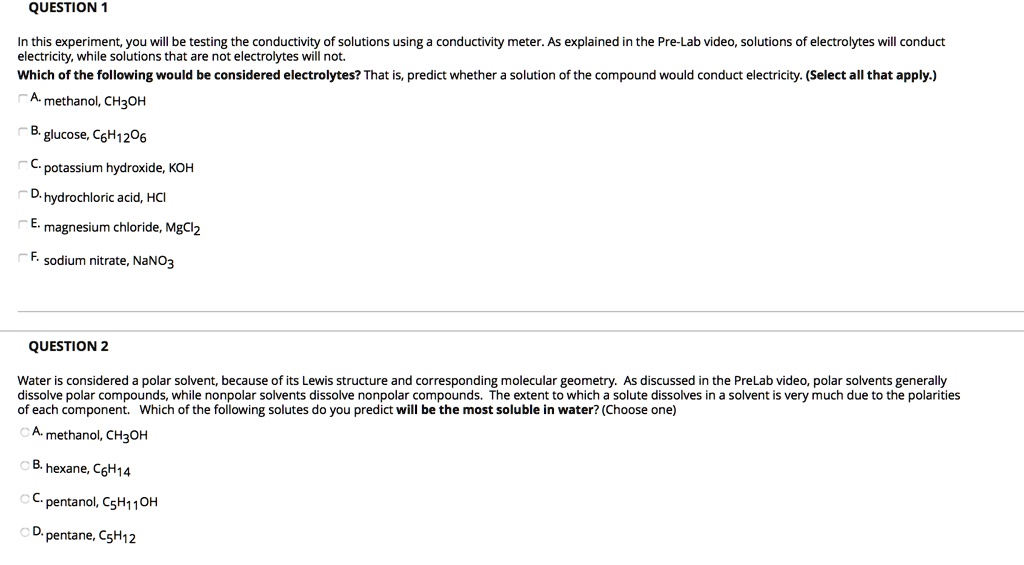
Task: Click the 'pentanol, C5H11OH' answer text
Action: (x=102, y=502)
